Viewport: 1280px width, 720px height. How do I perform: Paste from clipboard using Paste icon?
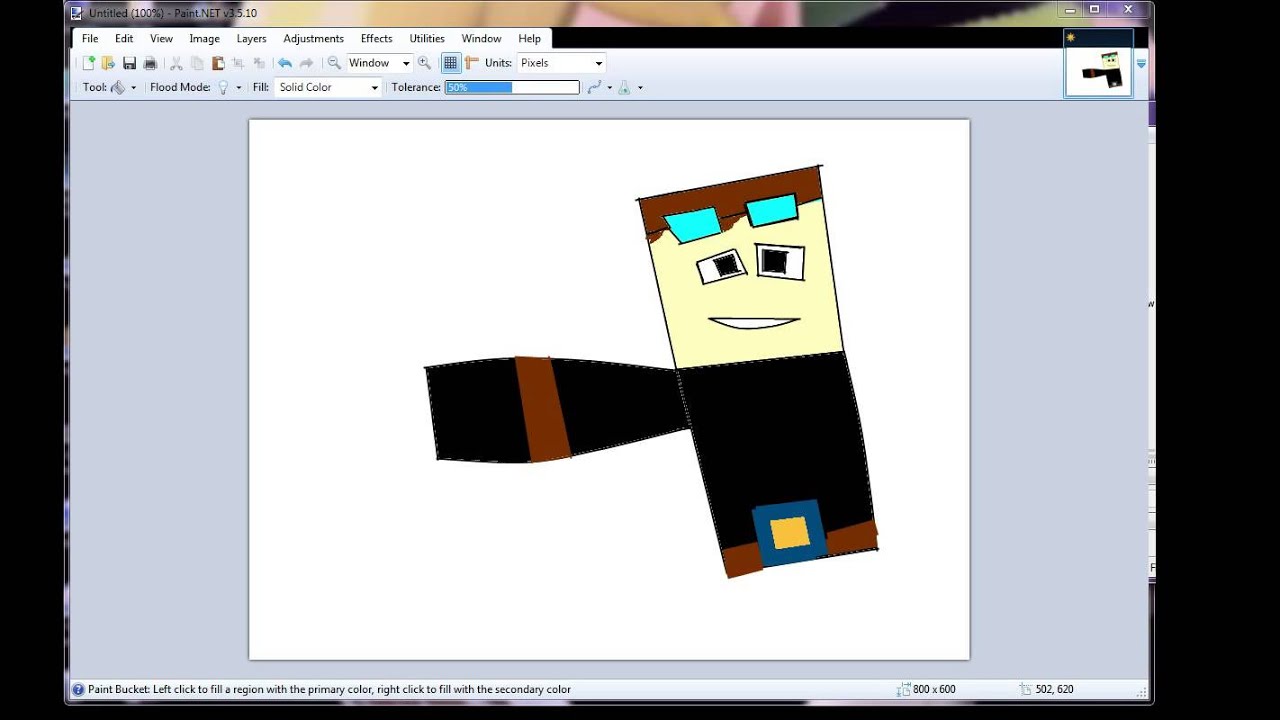(x=217, y=63)
